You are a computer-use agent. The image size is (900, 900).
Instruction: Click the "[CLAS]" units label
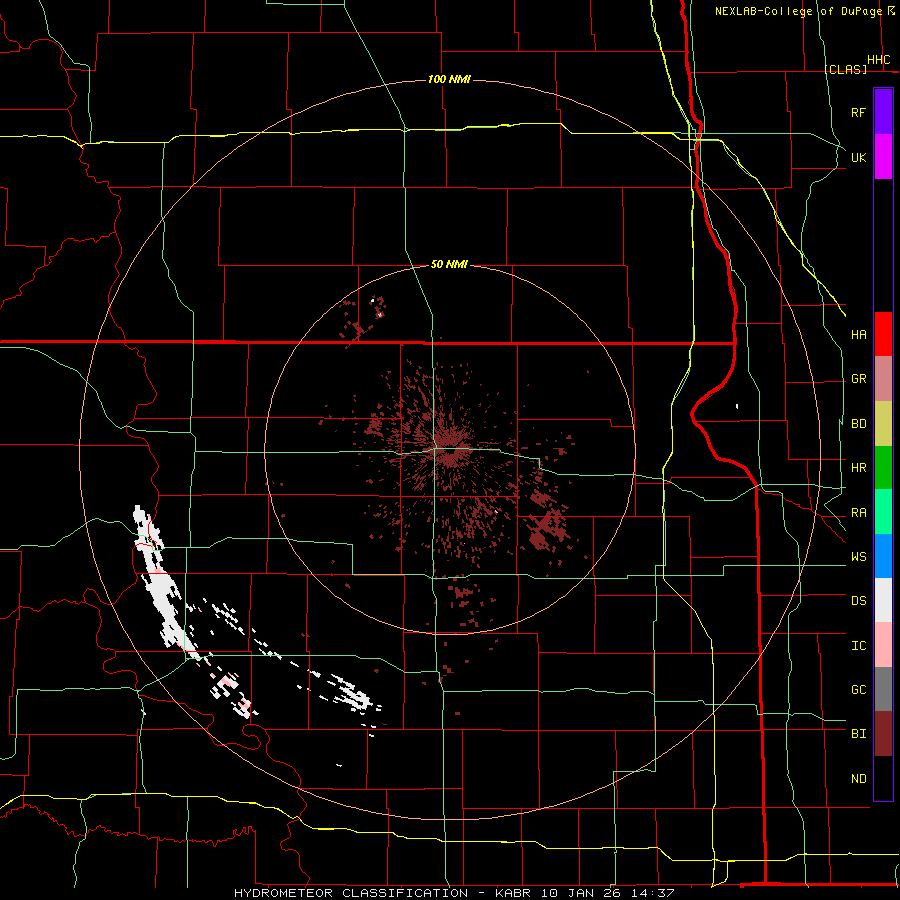pos(845,69)
